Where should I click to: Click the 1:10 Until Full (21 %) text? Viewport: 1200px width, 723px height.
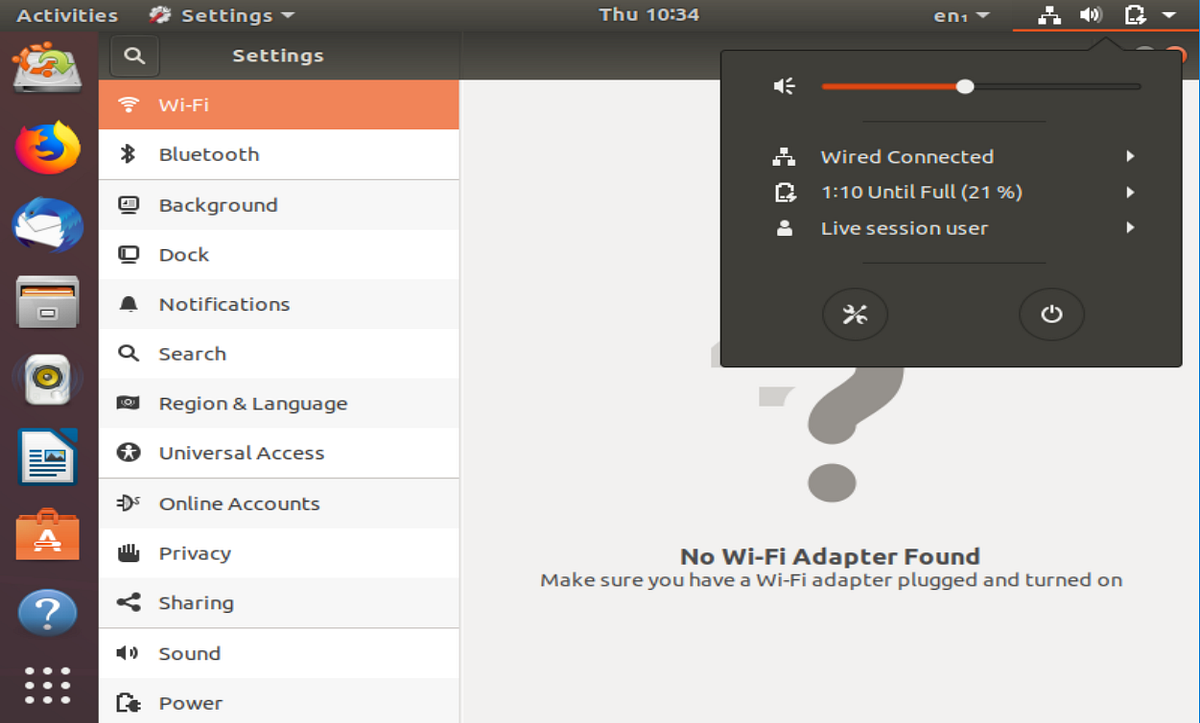tap(921, 192)
